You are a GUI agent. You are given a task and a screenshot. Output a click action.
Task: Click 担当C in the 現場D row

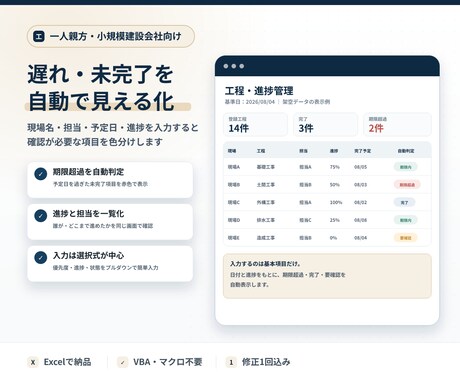pos(305,220)
